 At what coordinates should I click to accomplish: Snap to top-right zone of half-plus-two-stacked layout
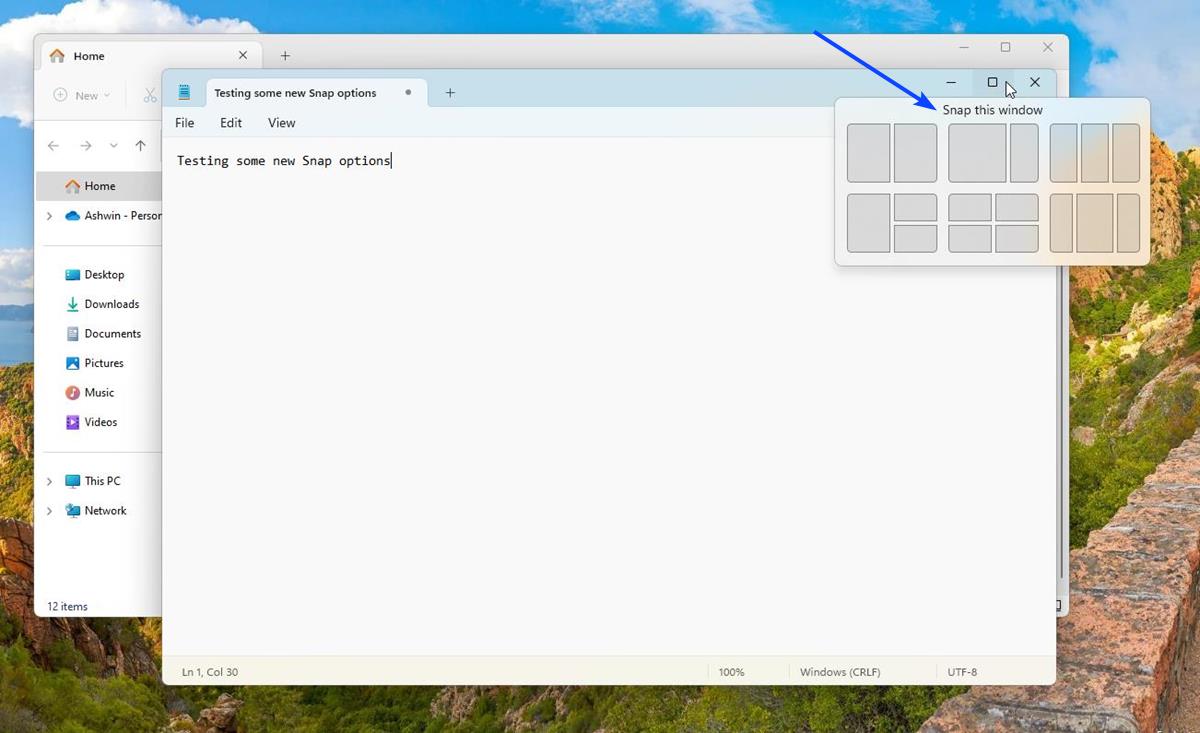coord(915,207)
